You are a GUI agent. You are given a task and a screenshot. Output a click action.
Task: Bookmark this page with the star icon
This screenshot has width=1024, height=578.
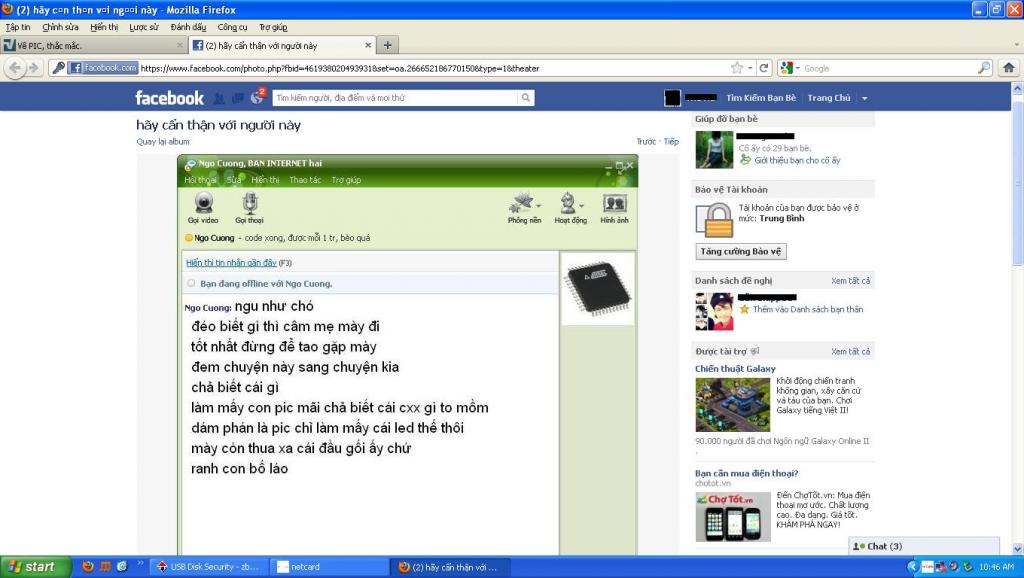coord(737,68)
